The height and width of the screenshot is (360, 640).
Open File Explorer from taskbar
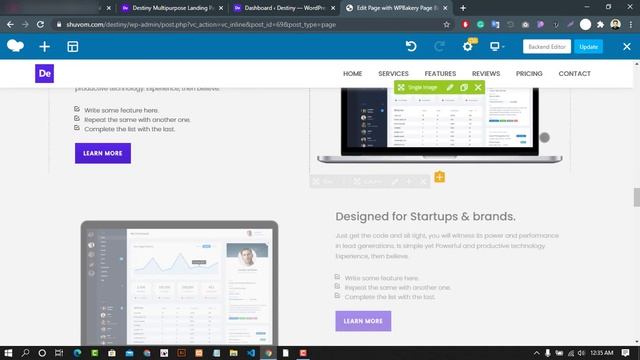[233, 353]
